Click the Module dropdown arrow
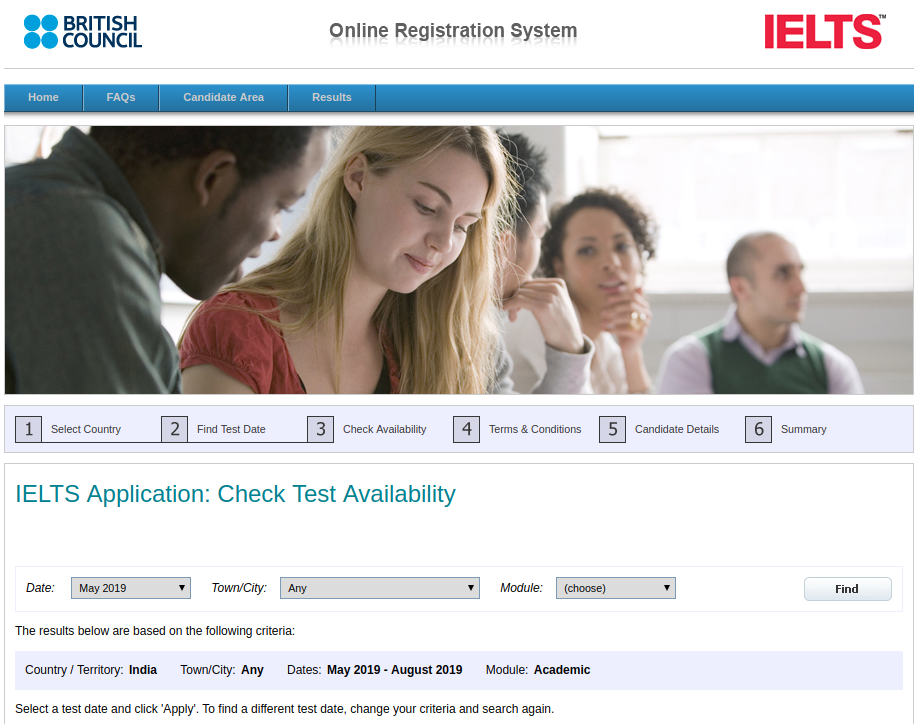Viewport: 915px width, 724px height. pyautogui.click(x=665, y=587)
